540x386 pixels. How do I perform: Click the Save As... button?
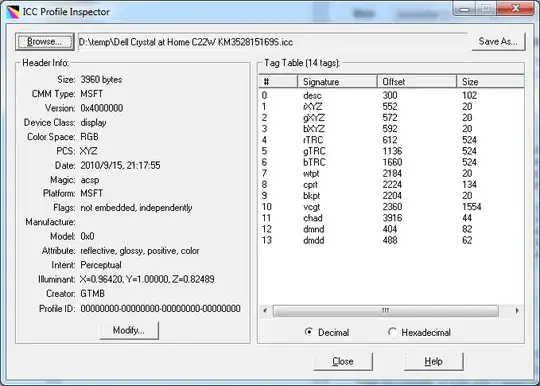(x=498, y=42)
